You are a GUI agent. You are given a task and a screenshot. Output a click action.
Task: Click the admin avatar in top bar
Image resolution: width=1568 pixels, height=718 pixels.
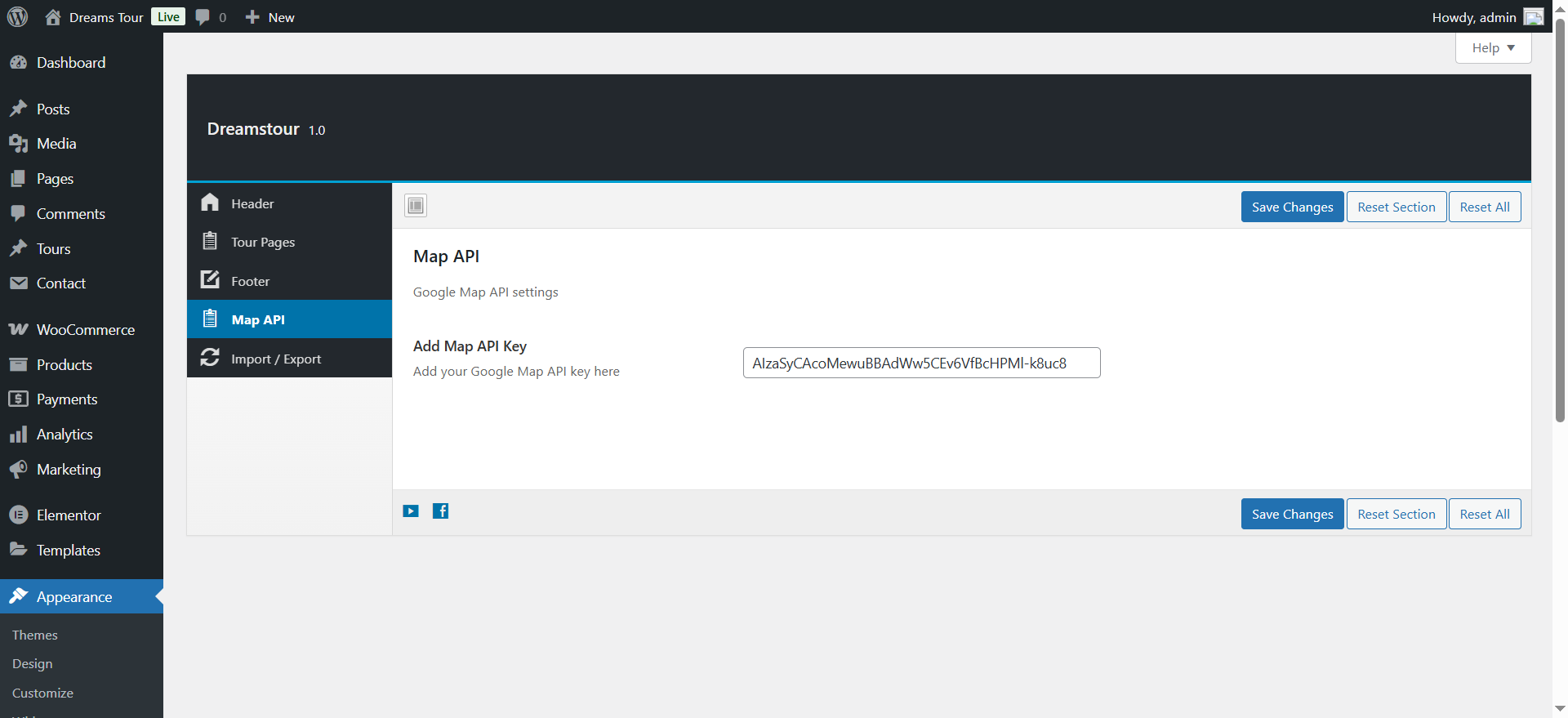click(1534, 17)
